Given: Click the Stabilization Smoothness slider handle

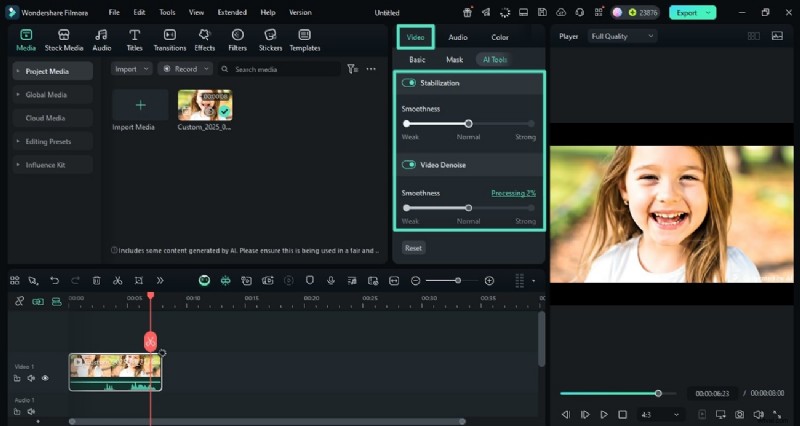Looking at the screenshot, I should [468, 123].
